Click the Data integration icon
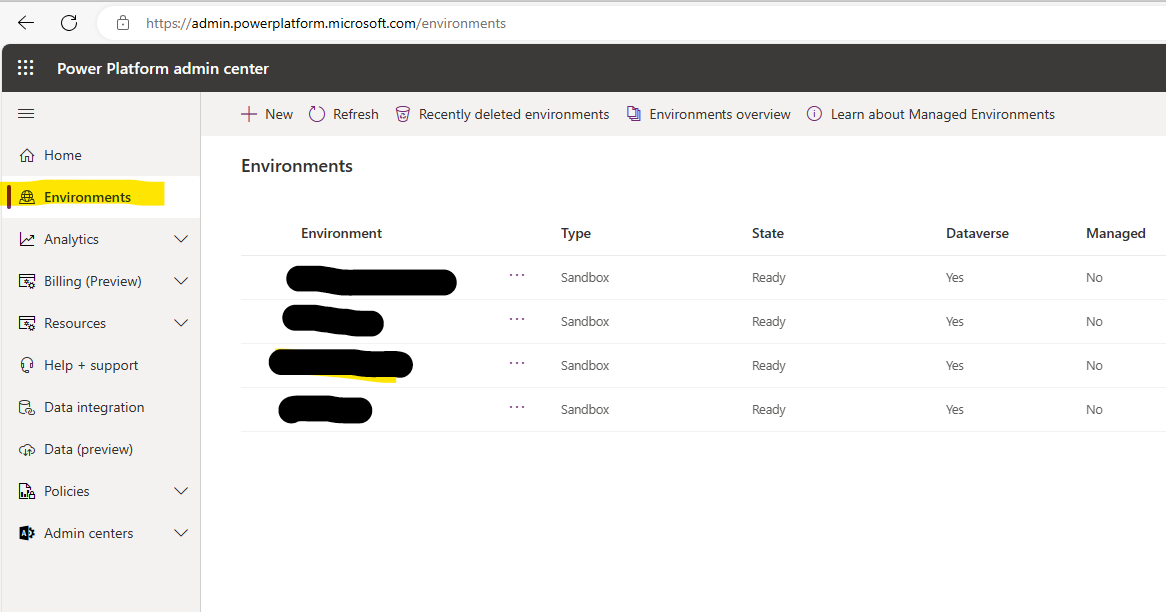Viewport: 1168px width, 612px height. coord(27,407)
